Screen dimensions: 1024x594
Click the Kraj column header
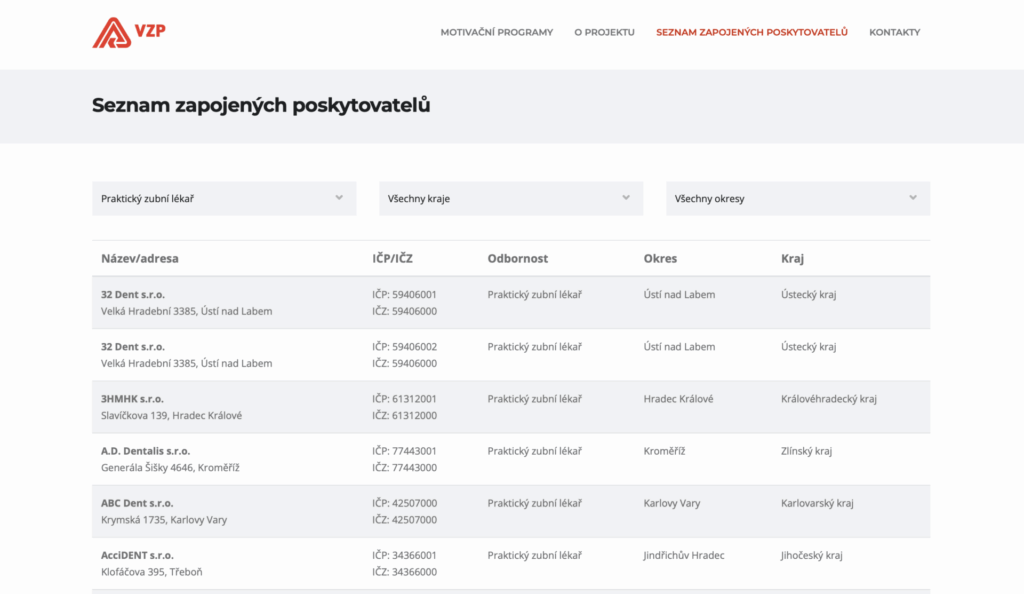pyautogui.click(x=792, y=258)
